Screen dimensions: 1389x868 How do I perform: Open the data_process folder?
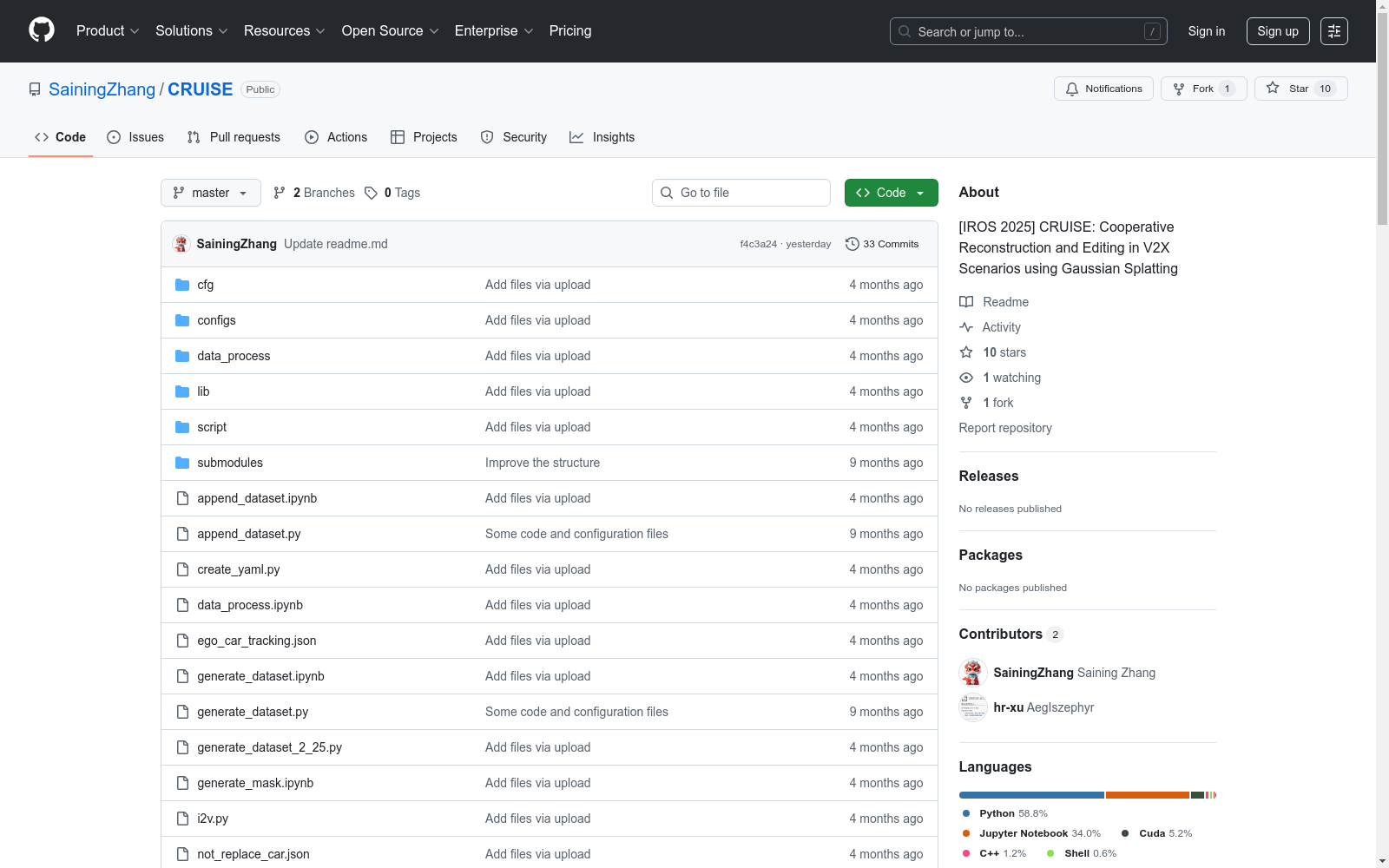pyautogui.click(x=234, y=356)
